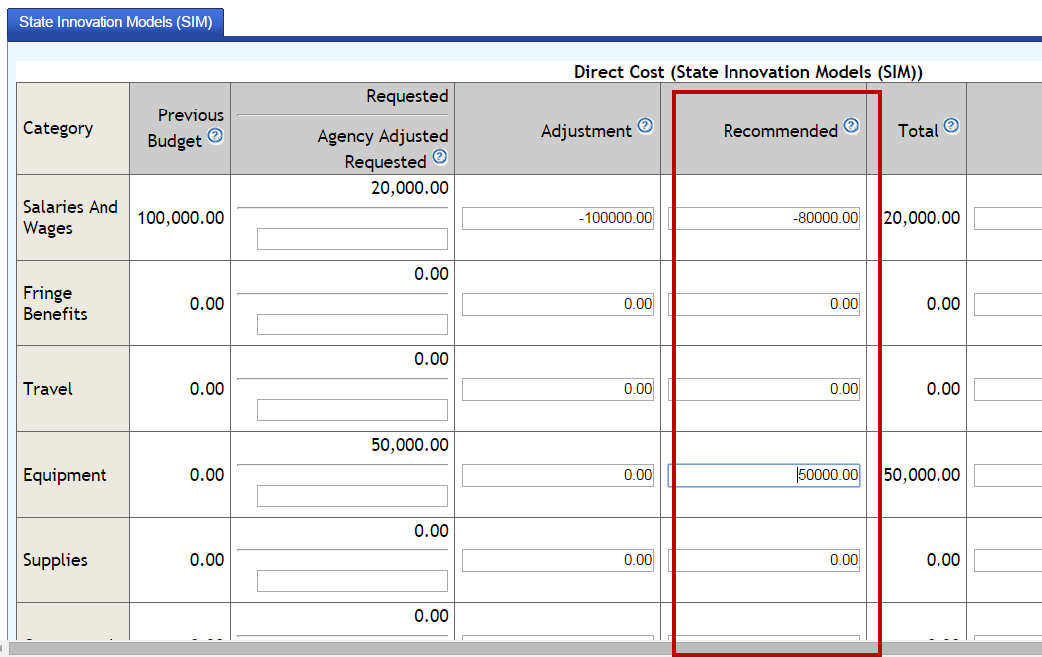The height and width of the screenshot is (657, 1042).
Task: Select the State Innovation Models (SIM) tab
Action: click(x=116, y=22)
